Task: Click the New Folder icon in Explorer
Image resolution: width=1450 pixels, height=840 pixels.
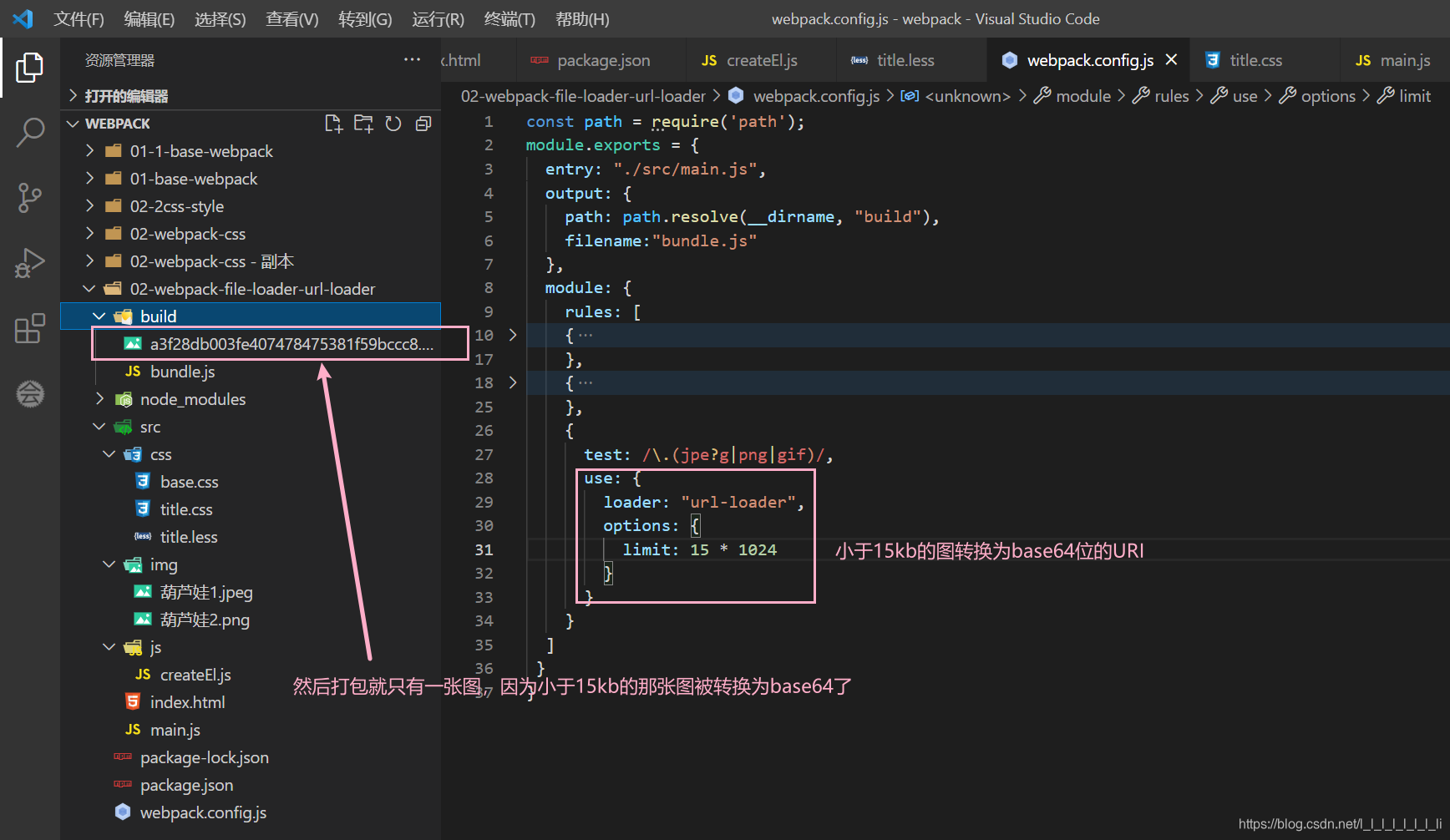Action: (363, 123)
